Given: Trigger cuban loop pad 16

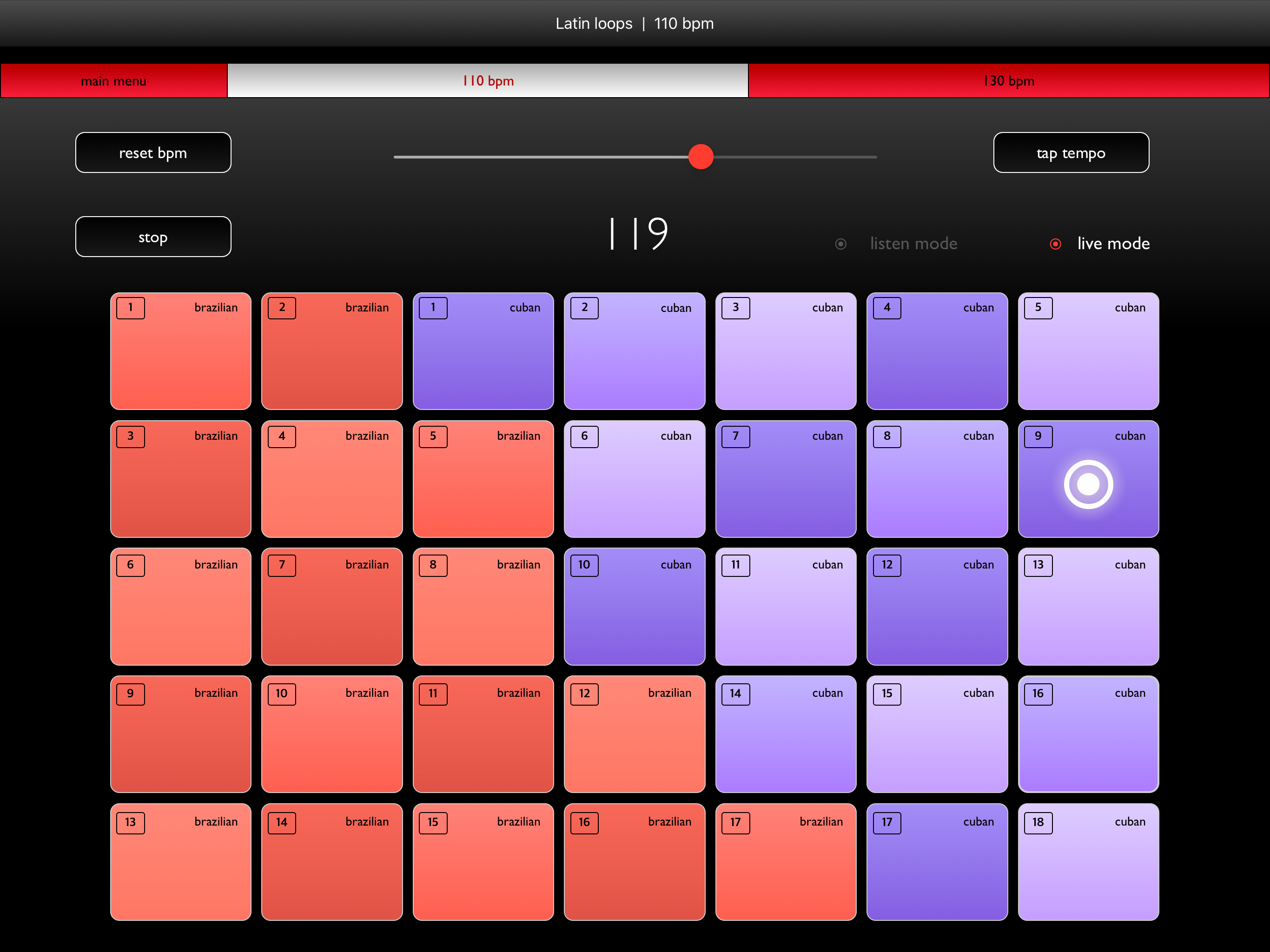Looking at the screenshot, I should tap(1088, 734).
